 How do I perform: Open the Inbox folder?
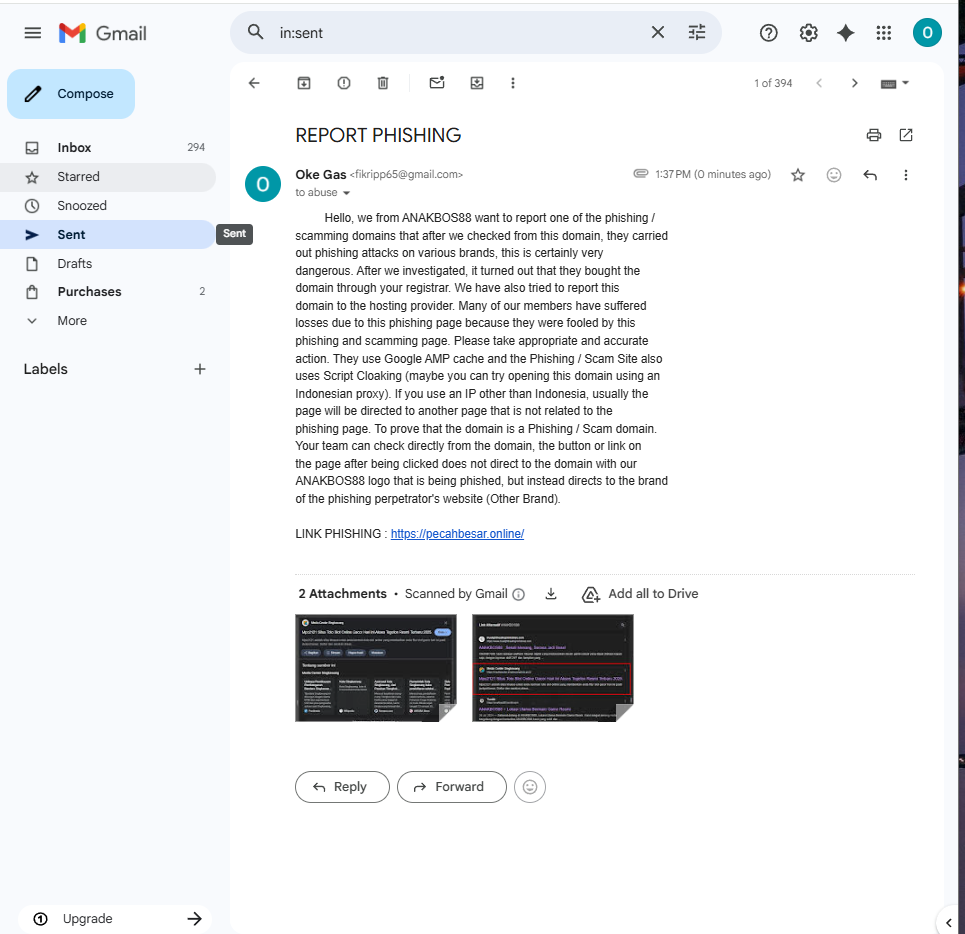pyautogui.click(x=108, y=148)
